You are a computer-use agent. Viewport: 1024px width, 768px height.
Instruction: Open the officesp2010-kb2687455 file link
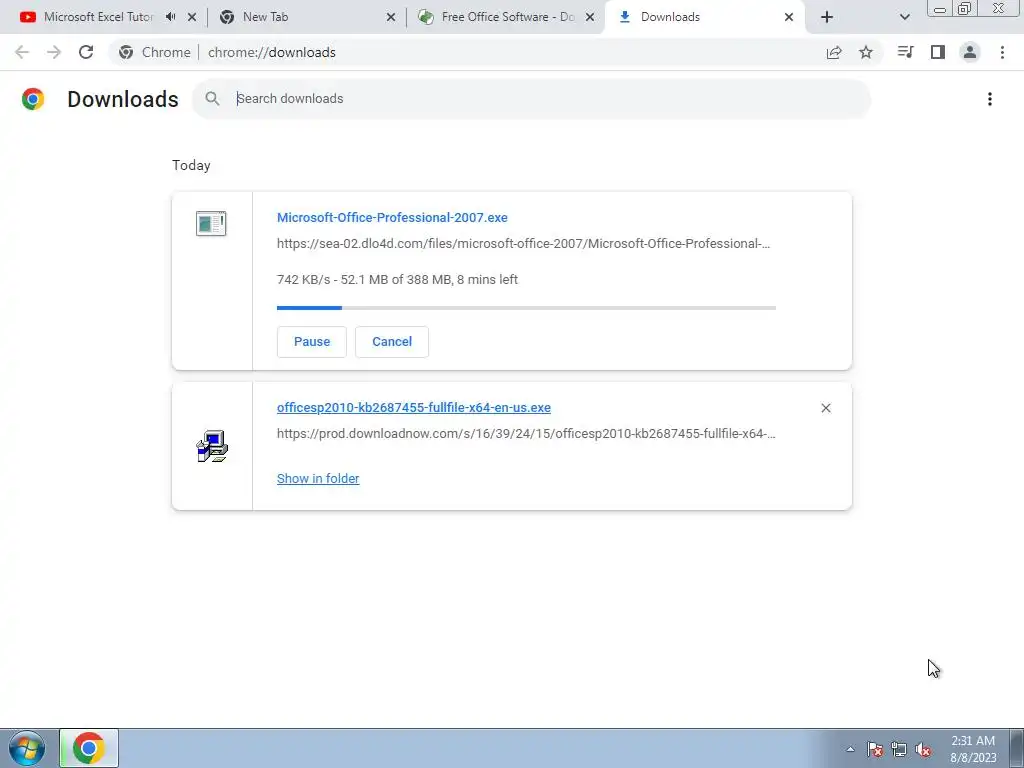pos(413,408)
